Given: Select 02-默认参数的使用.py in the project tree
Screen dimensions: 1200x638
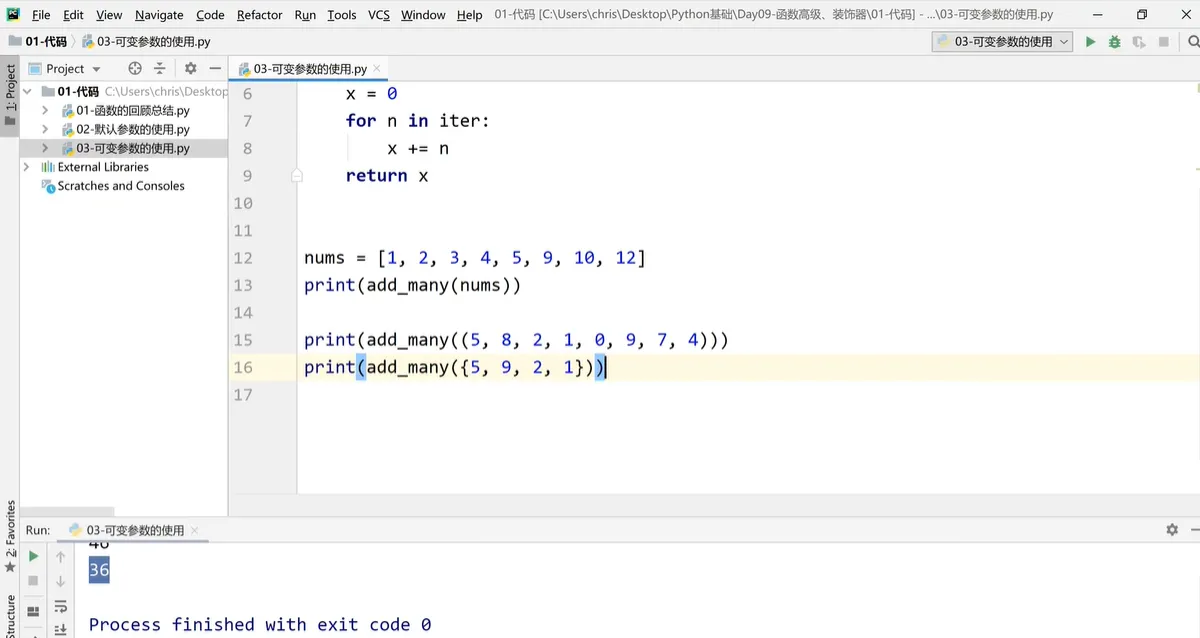Looking at the screenshot, I should pyautogui.click(x=124, y=130).
